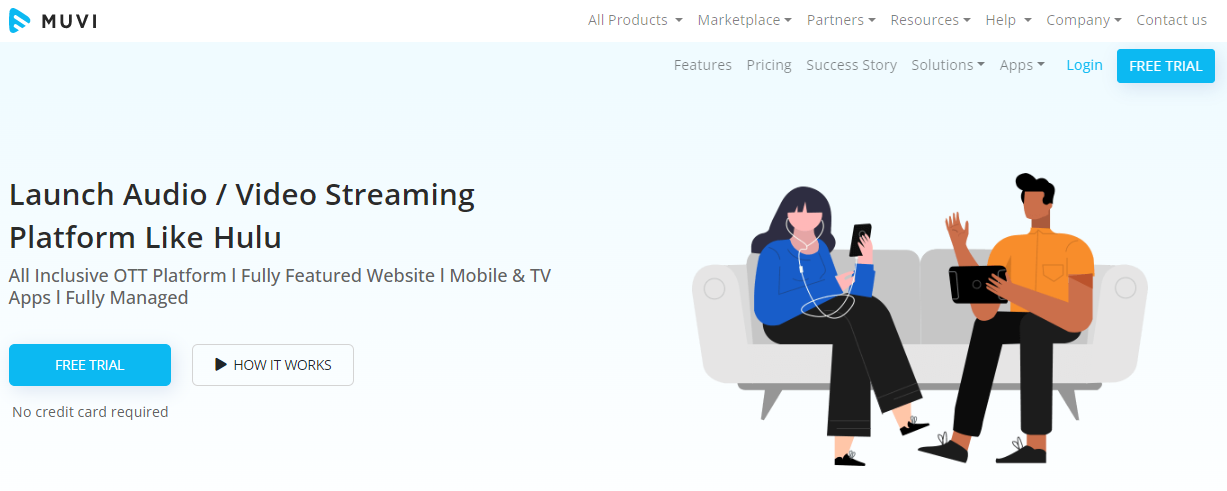
Task: Click the couch illustration with two people
Action: click(x=919, y=320)
